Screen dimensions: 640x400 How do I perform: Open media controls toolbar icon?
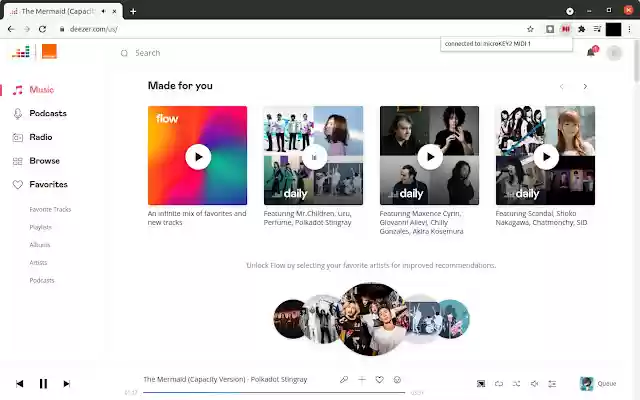coord(597,29)
